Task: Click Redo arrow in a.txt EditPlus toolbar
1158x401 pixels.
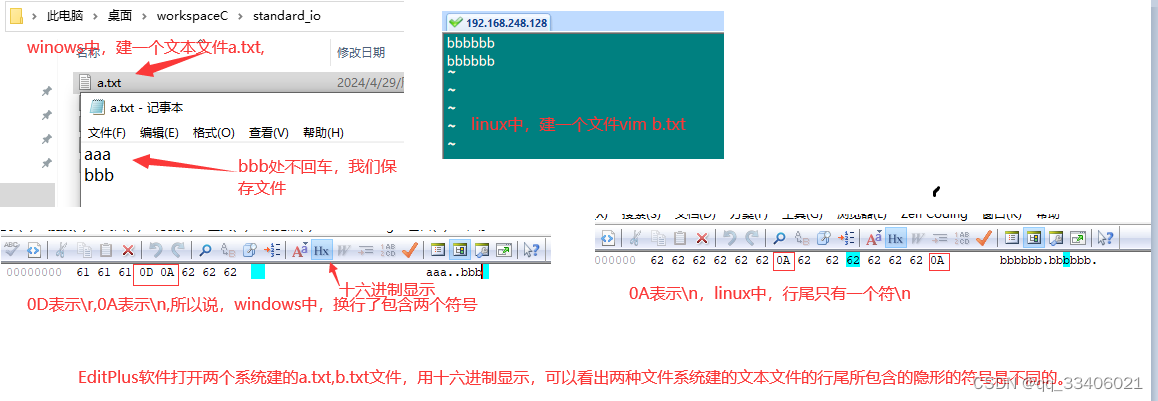Action: [x=178, y=250]
